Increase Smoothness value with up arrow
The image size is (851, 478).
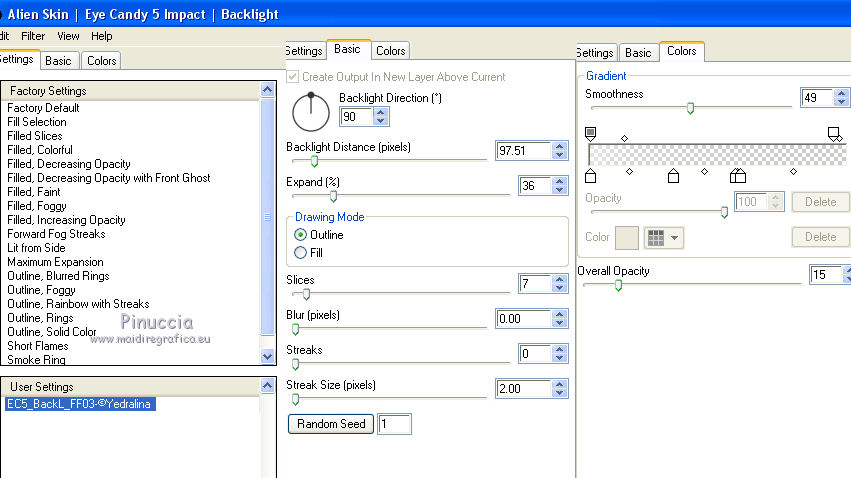[x=841, y=93]
